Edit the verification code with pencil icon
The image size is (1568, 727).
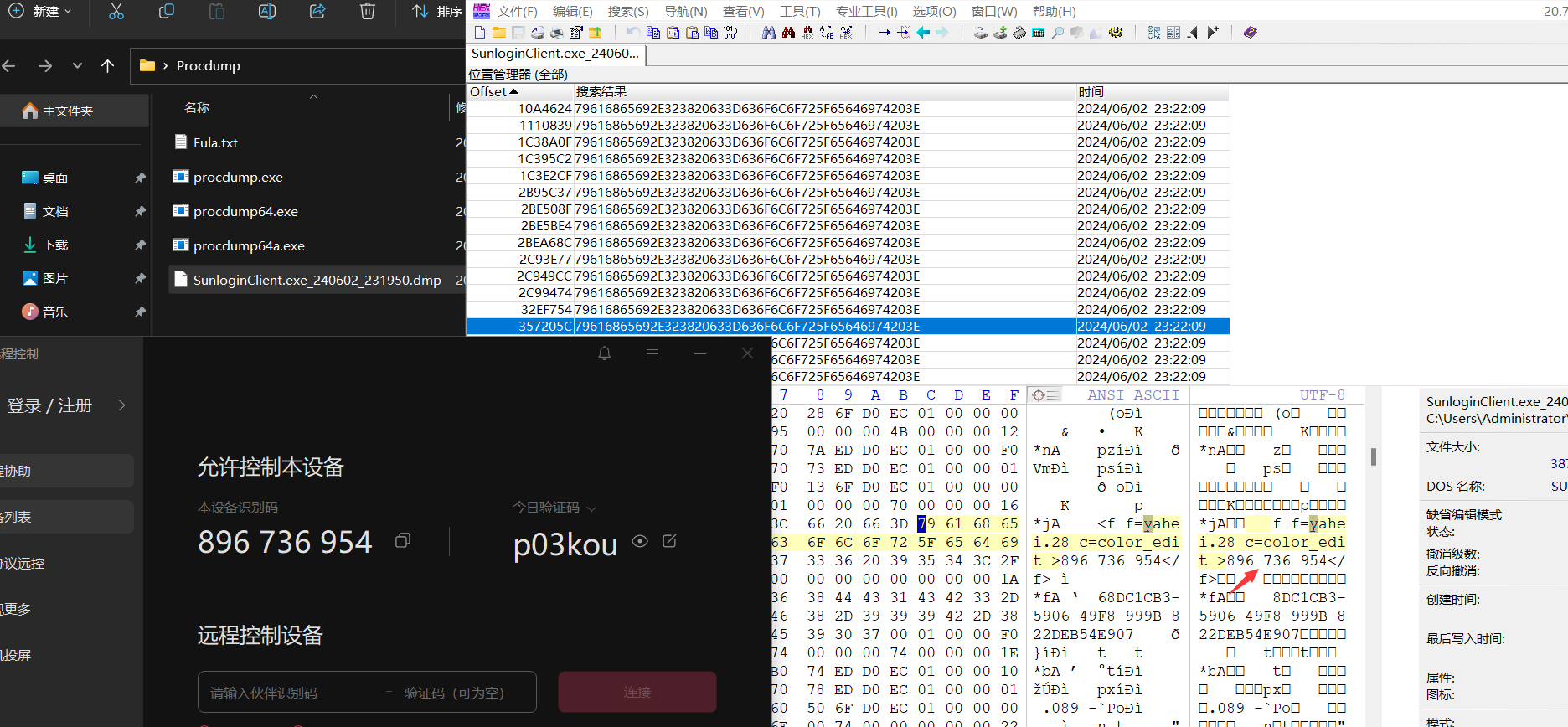click(x=669, y=540)
